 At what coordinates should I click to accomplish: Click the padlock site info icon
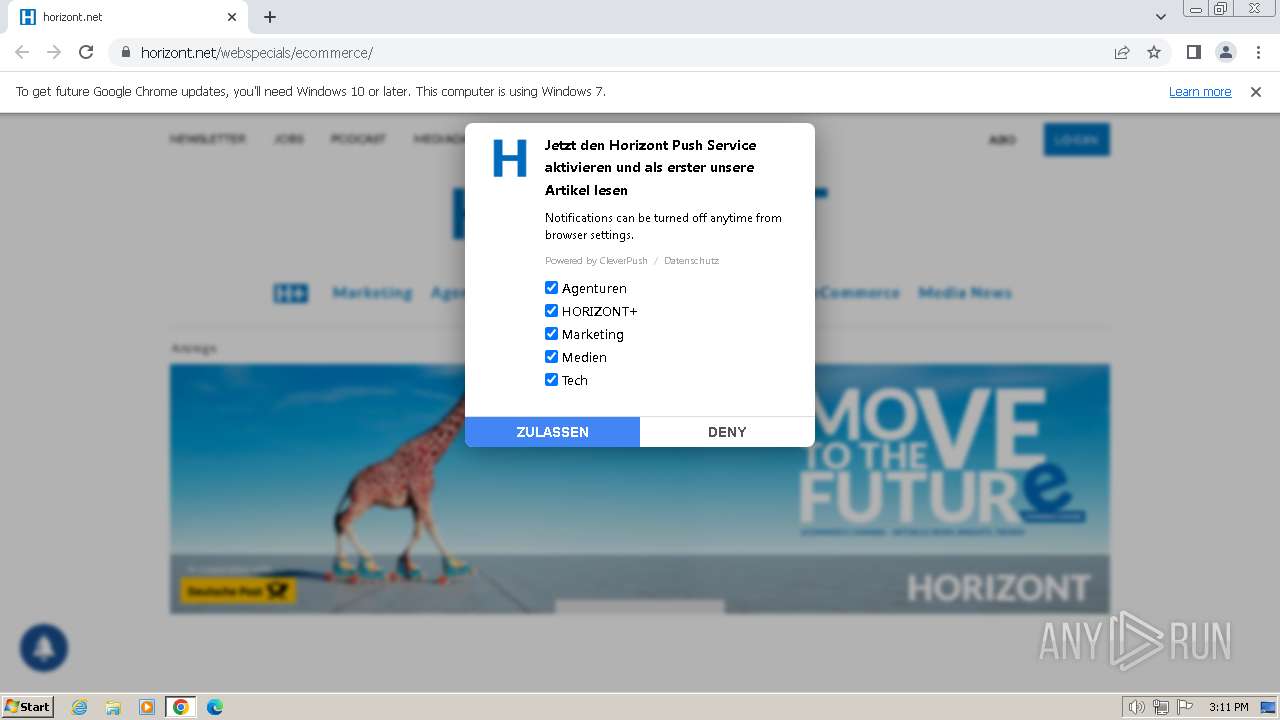coord(125,53)
